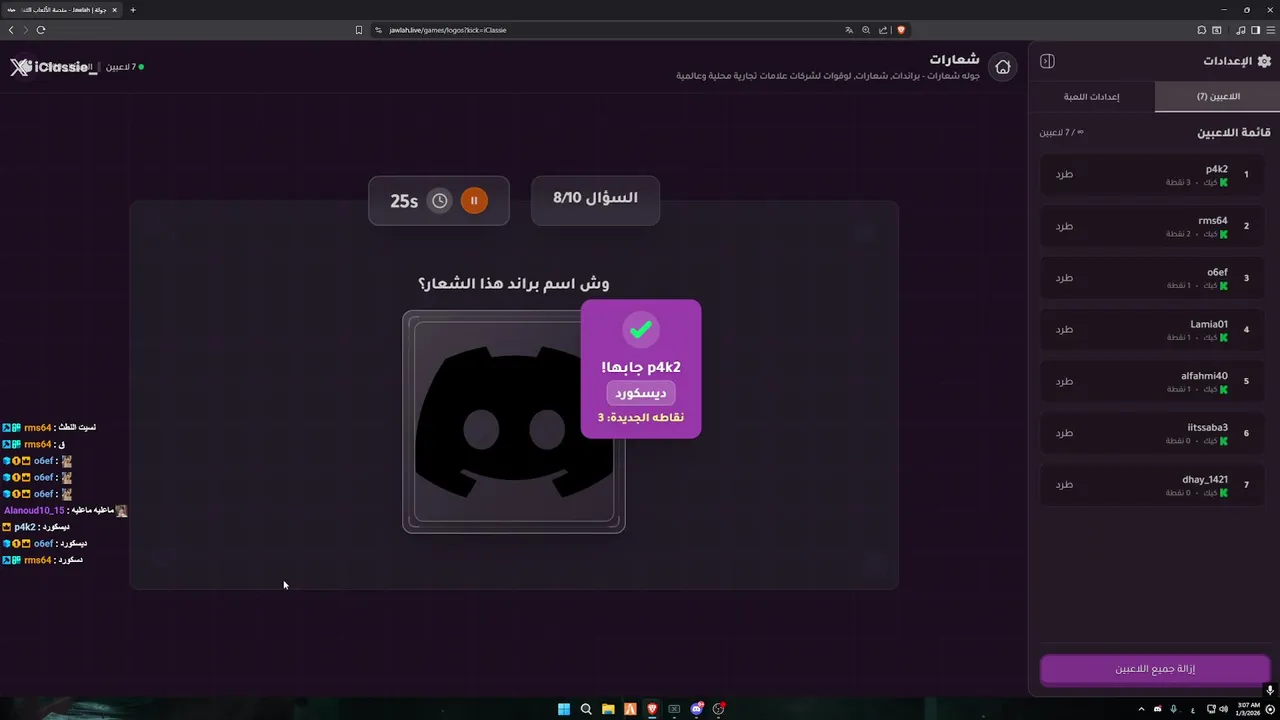Open Windows taskbar search
Screen dimensions: 1280x720
(586, 709)
